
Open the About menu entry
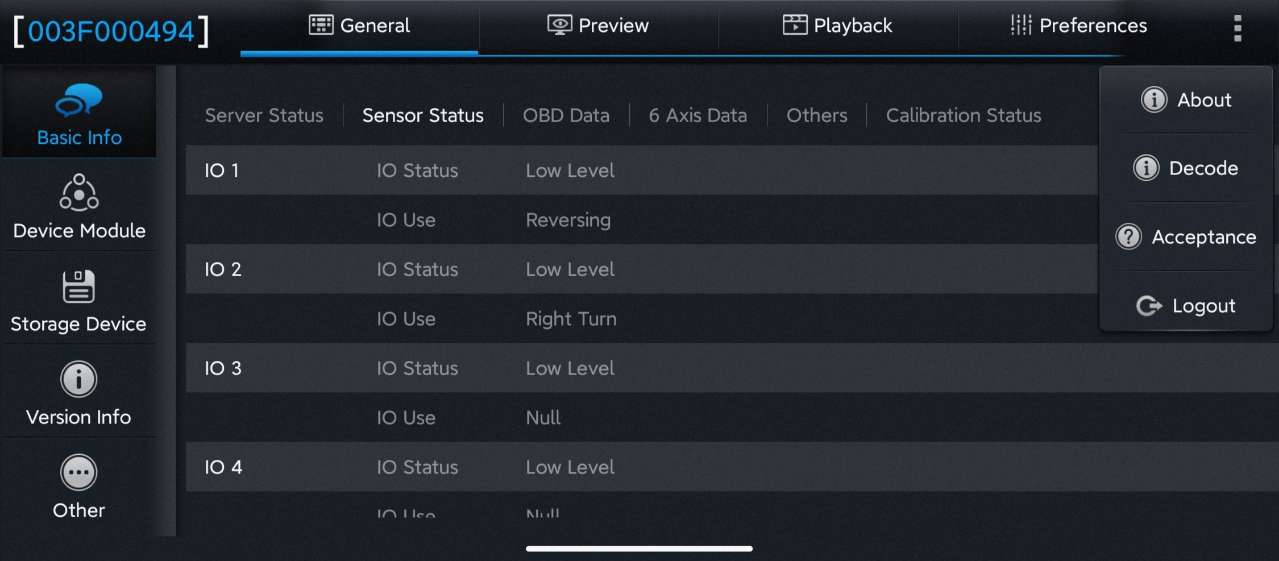[x=1186, y=100]
